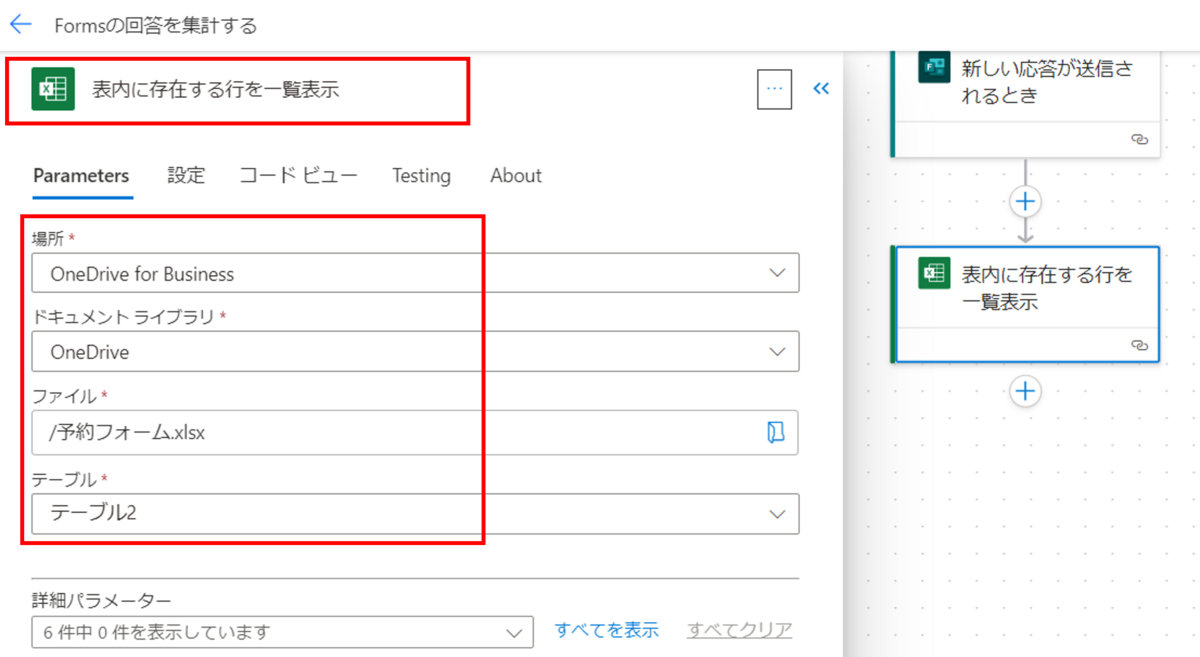
Task: Select the 表内に存在する行を一覧表示 action card
Action: 1026,304
